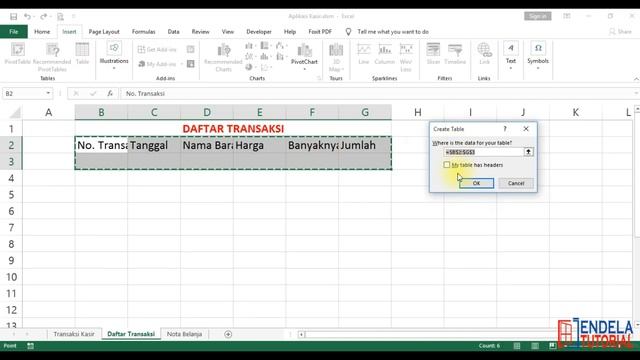This screenshot has width=640, height=360.
Task: Switch to the Home tab
Action: (x=42, y=31)
